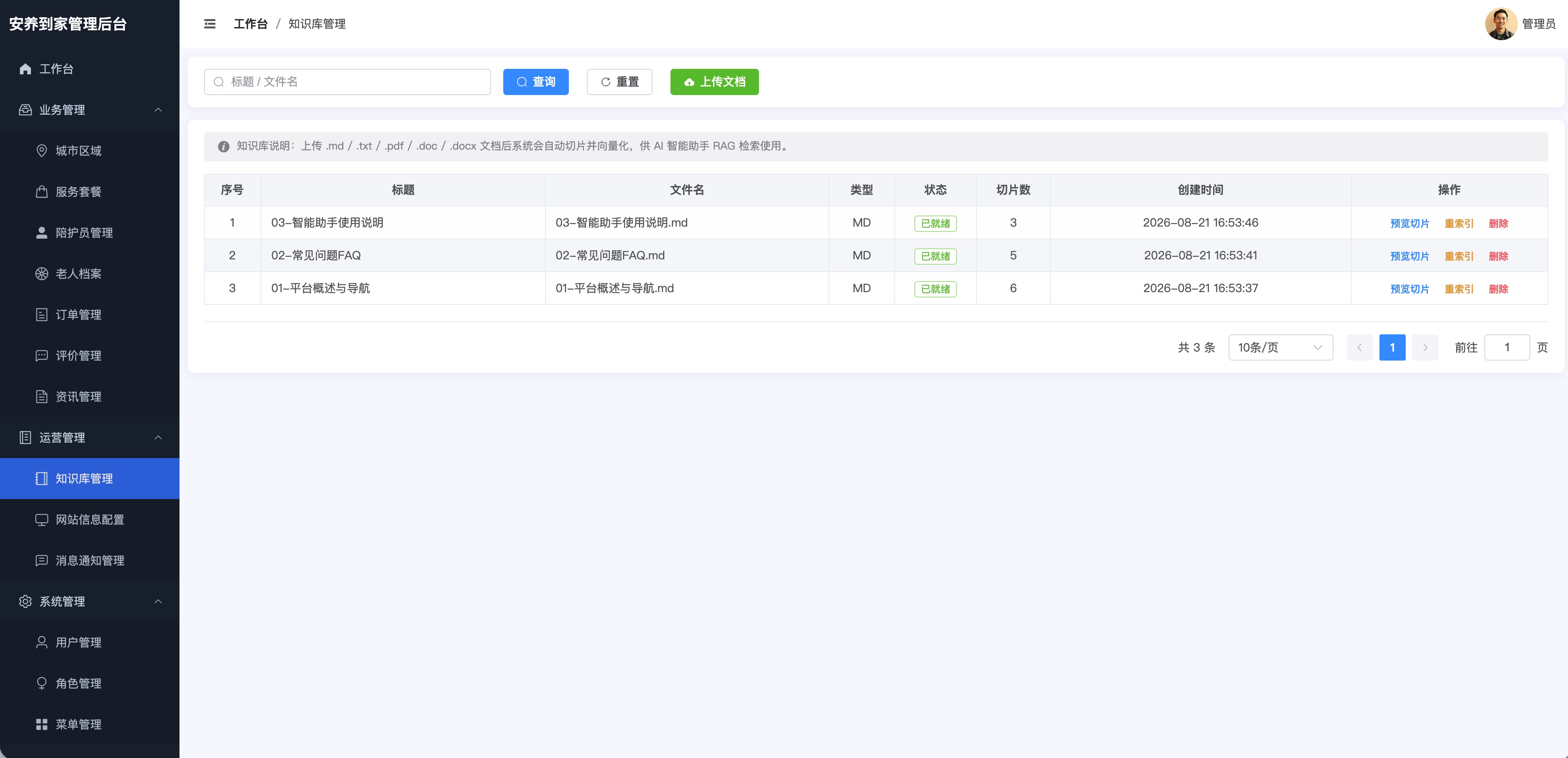This screenshot has height=758, width=1568.
Task: Toggle the sidebar collapse hamburger icon
Action: [209, 24]
